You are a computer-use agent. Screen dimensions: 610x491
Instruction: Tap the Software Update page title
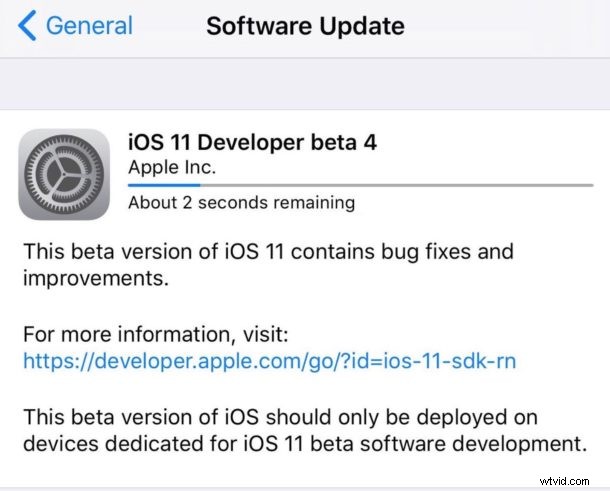pos(305,26)
